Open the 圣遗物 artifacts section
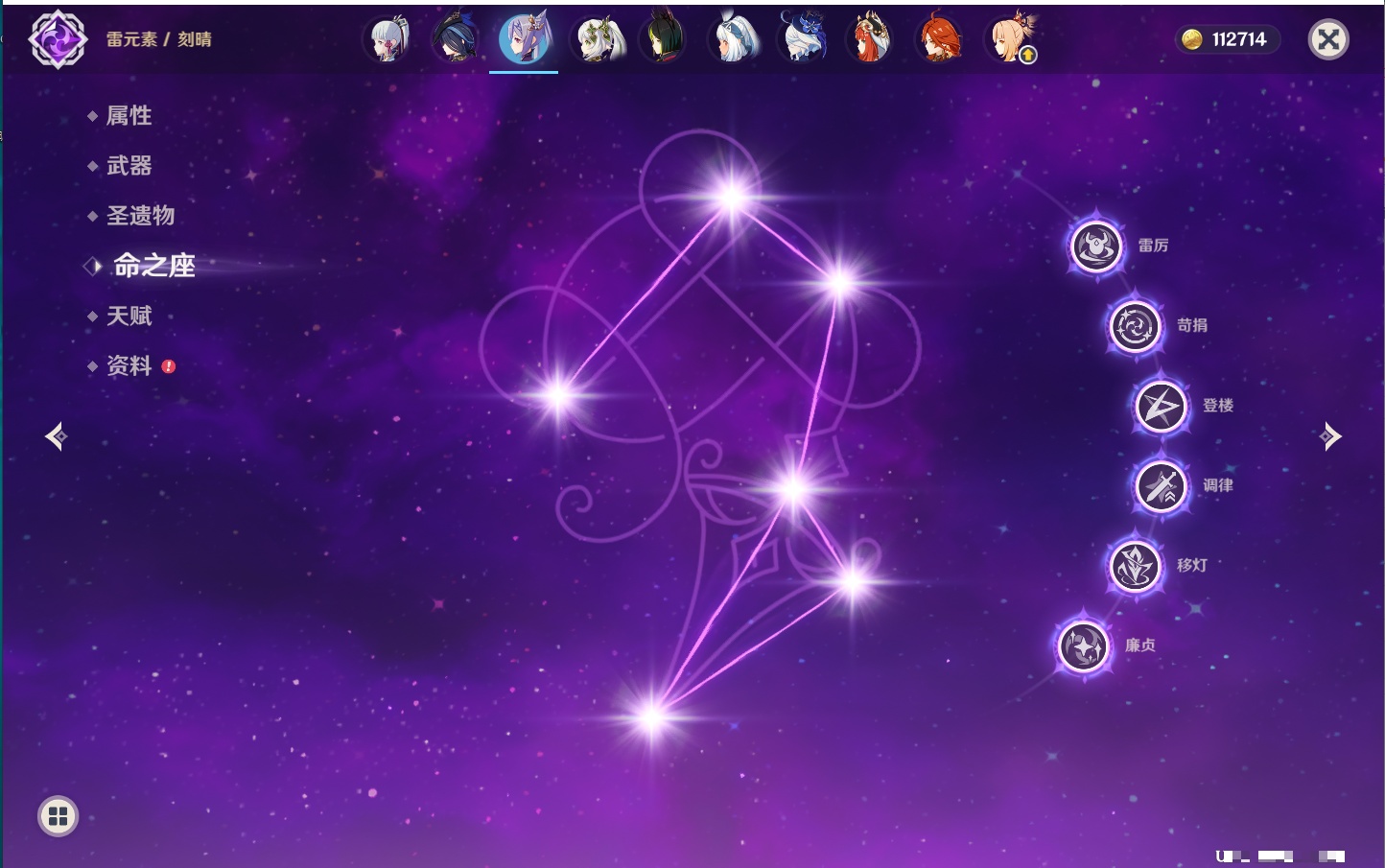 pyautogui.click(x=140, y=216)
